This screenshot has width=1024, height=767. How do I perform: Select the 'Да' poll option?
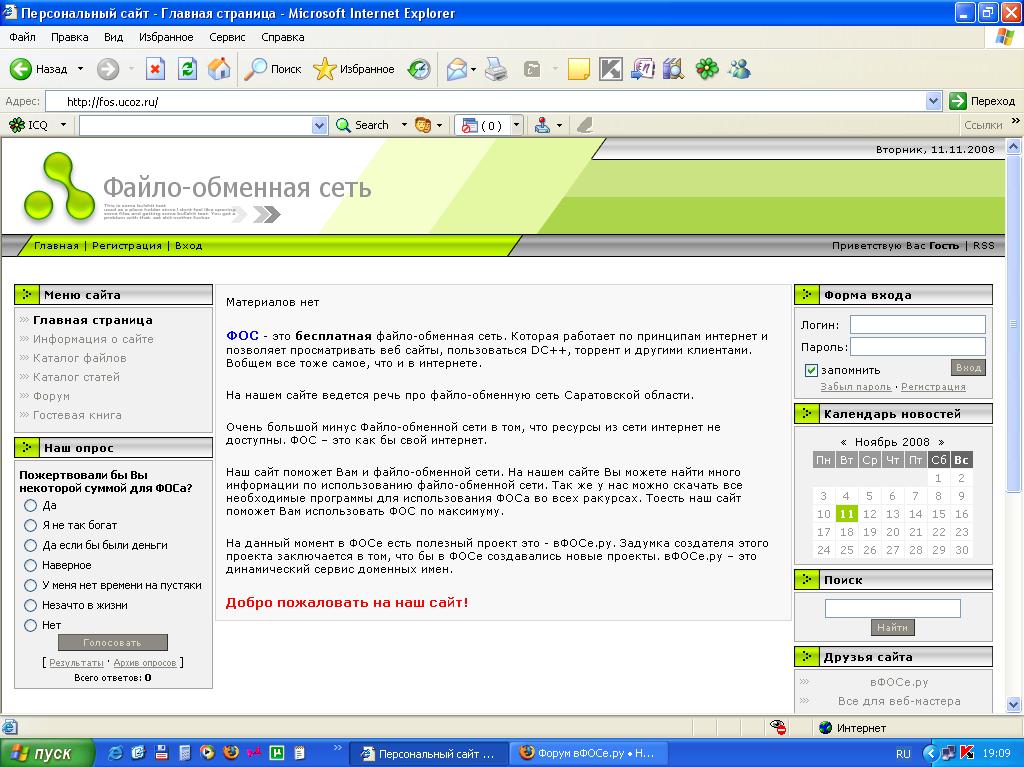(31, 506)
